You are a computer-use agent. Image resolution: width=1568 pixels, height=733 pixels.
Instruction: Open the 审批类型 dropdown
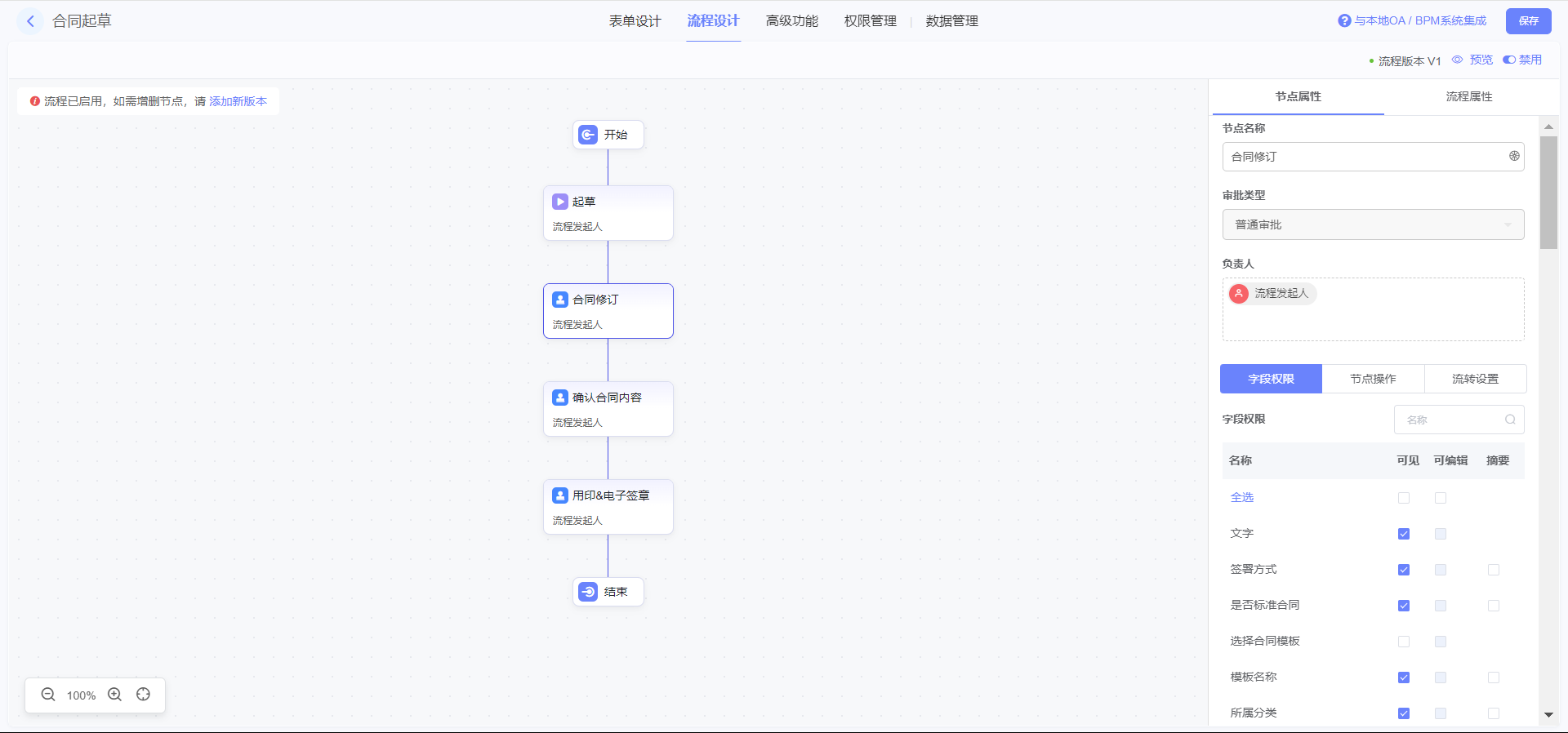(1373, 224)
